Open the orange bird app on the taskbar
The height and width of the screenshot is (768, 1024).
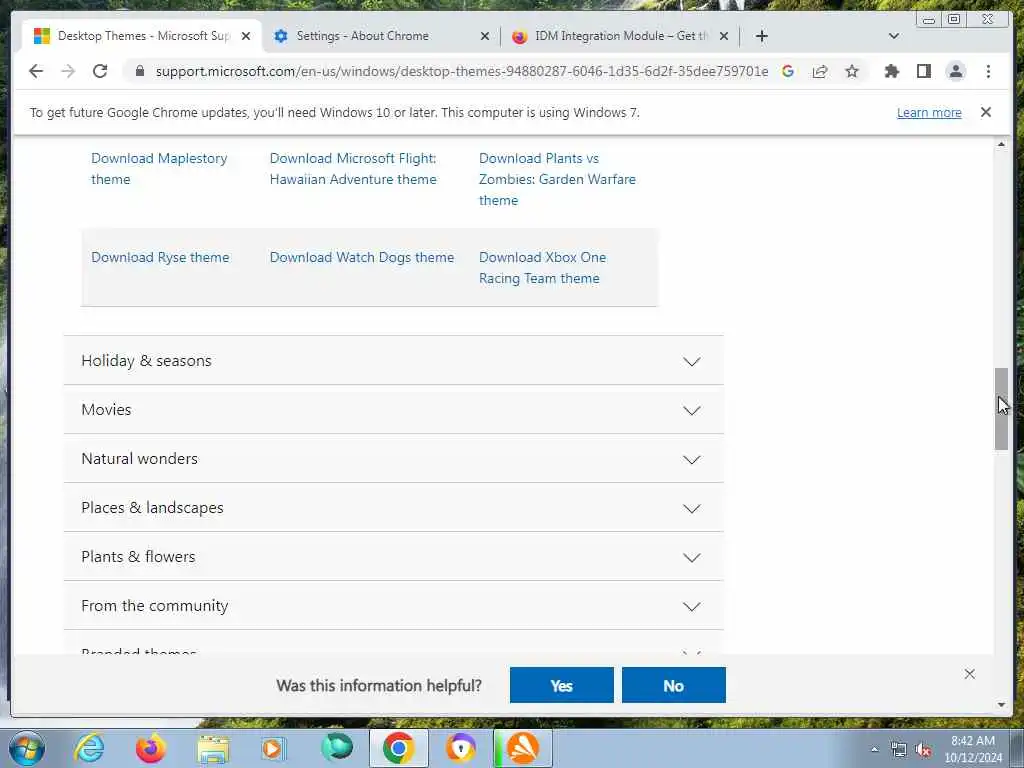(x=522, y=748)
